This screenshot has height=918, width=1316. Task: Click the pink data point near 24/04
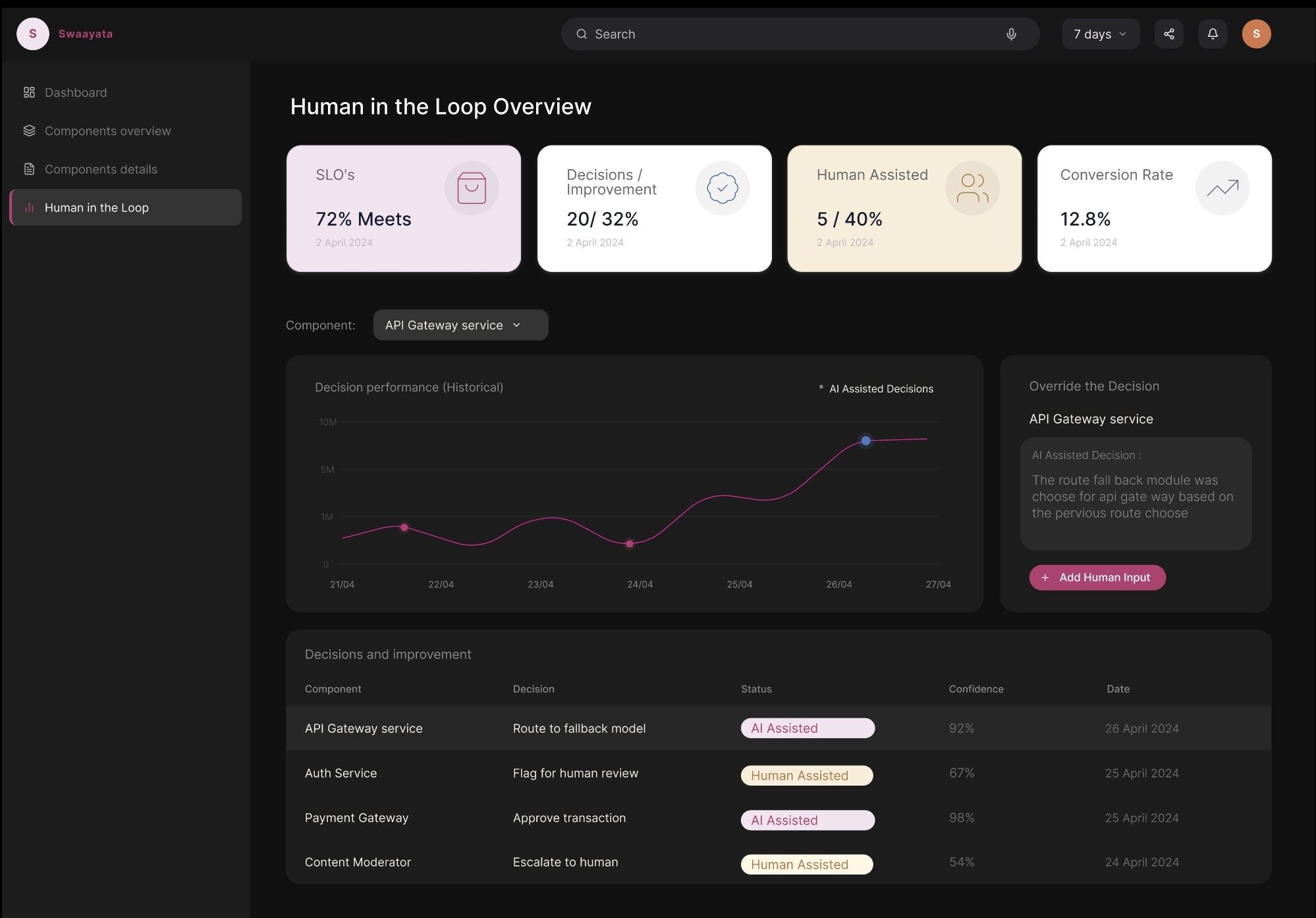tap(630, 544)
